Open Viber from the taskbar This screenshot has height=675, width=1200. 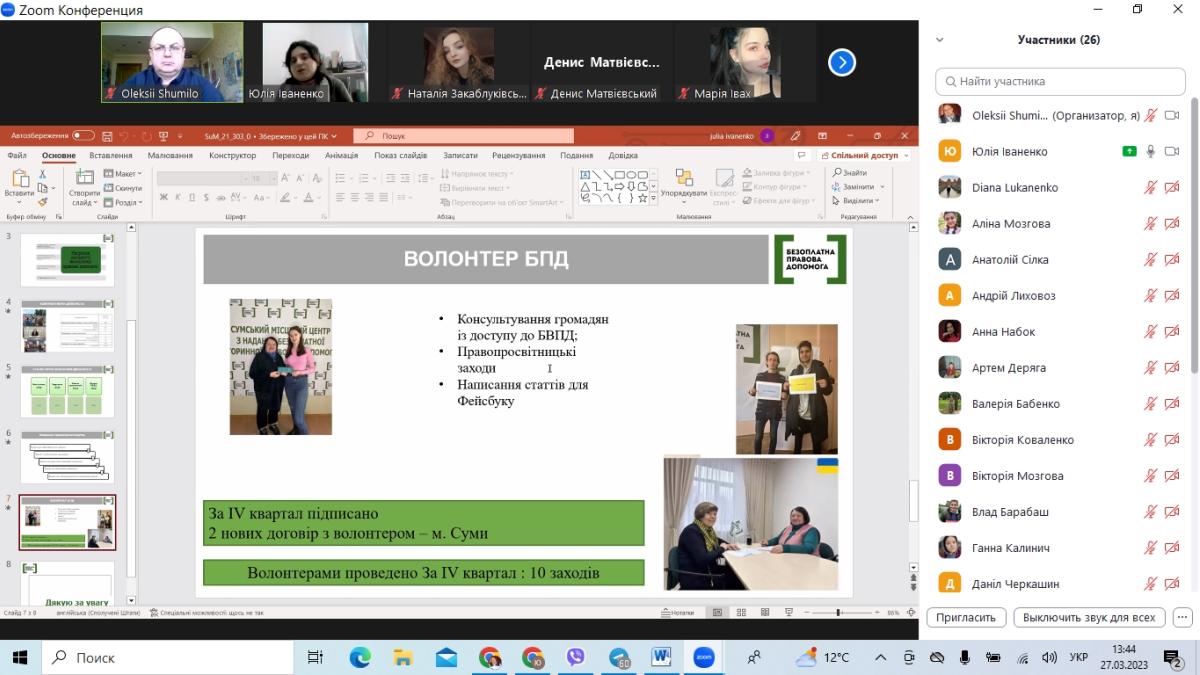[575, 657]
